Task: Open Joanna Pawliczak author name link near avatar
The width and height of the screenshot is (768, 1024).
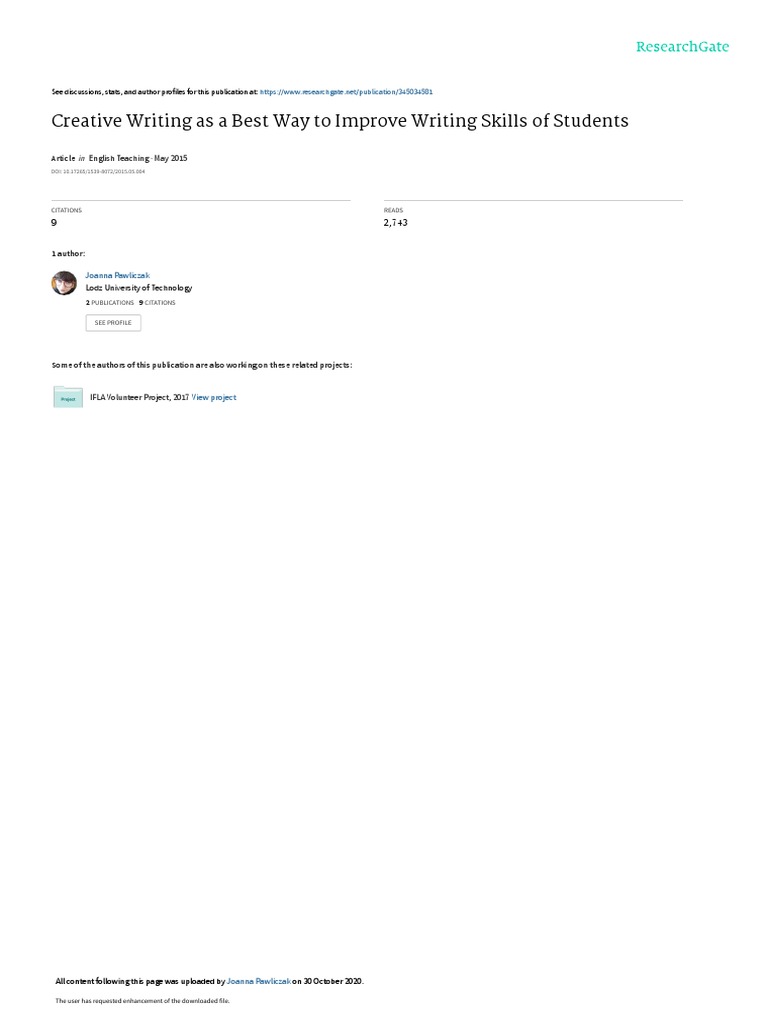Action: (x=118, y=276)
